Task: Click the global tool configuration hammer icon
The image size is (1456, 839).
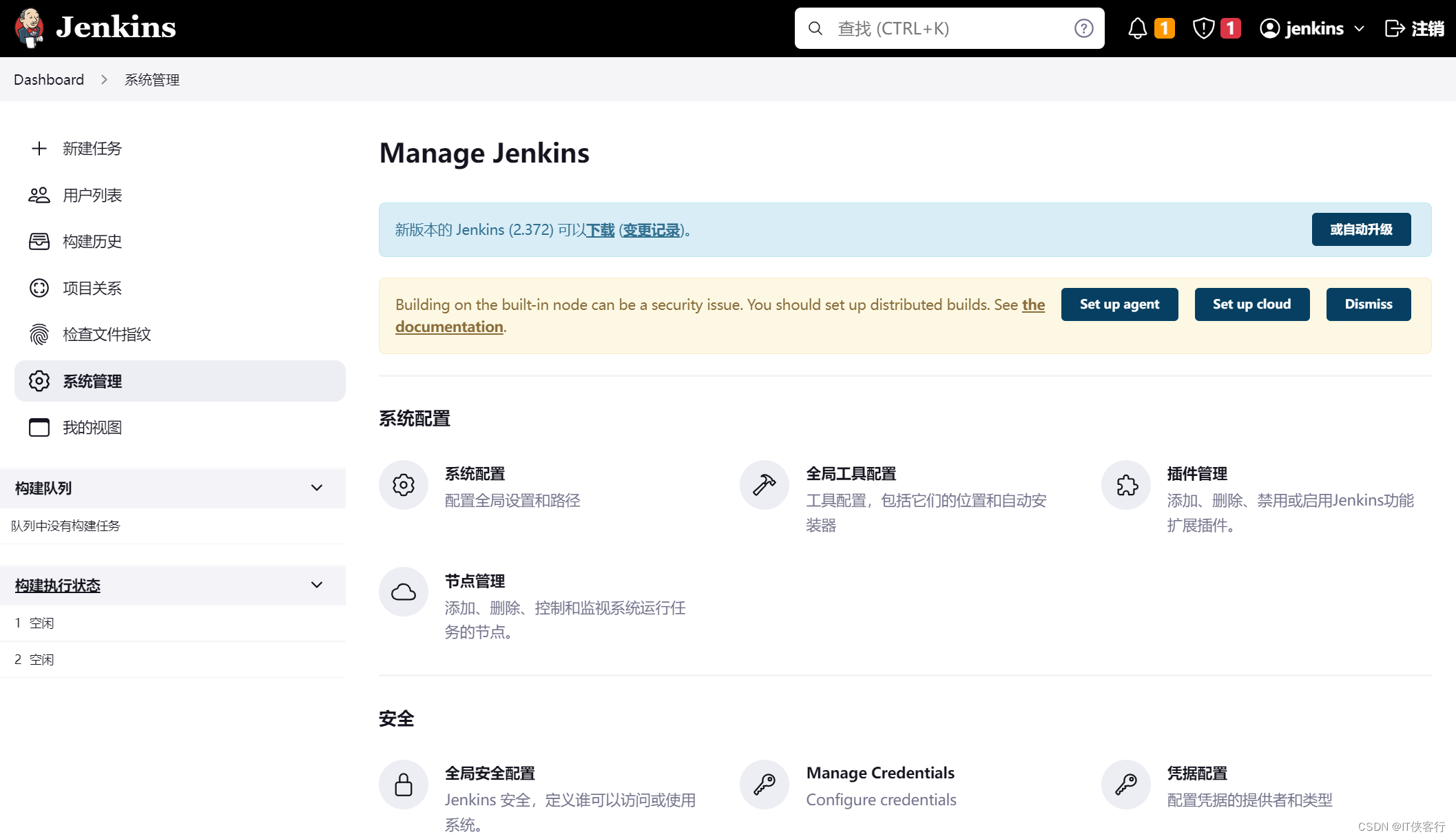Action: [765, 485]
